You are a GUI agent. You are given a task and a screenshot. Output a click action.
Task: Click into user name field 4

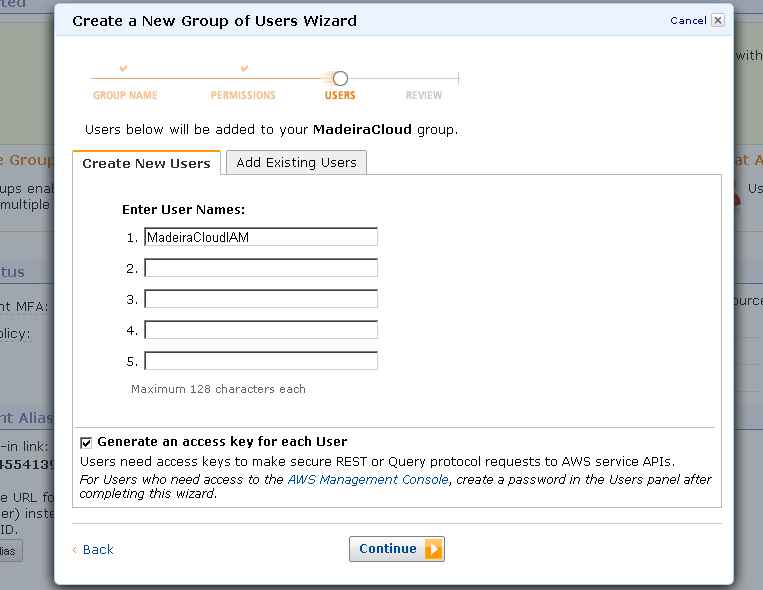pos(261,330)
